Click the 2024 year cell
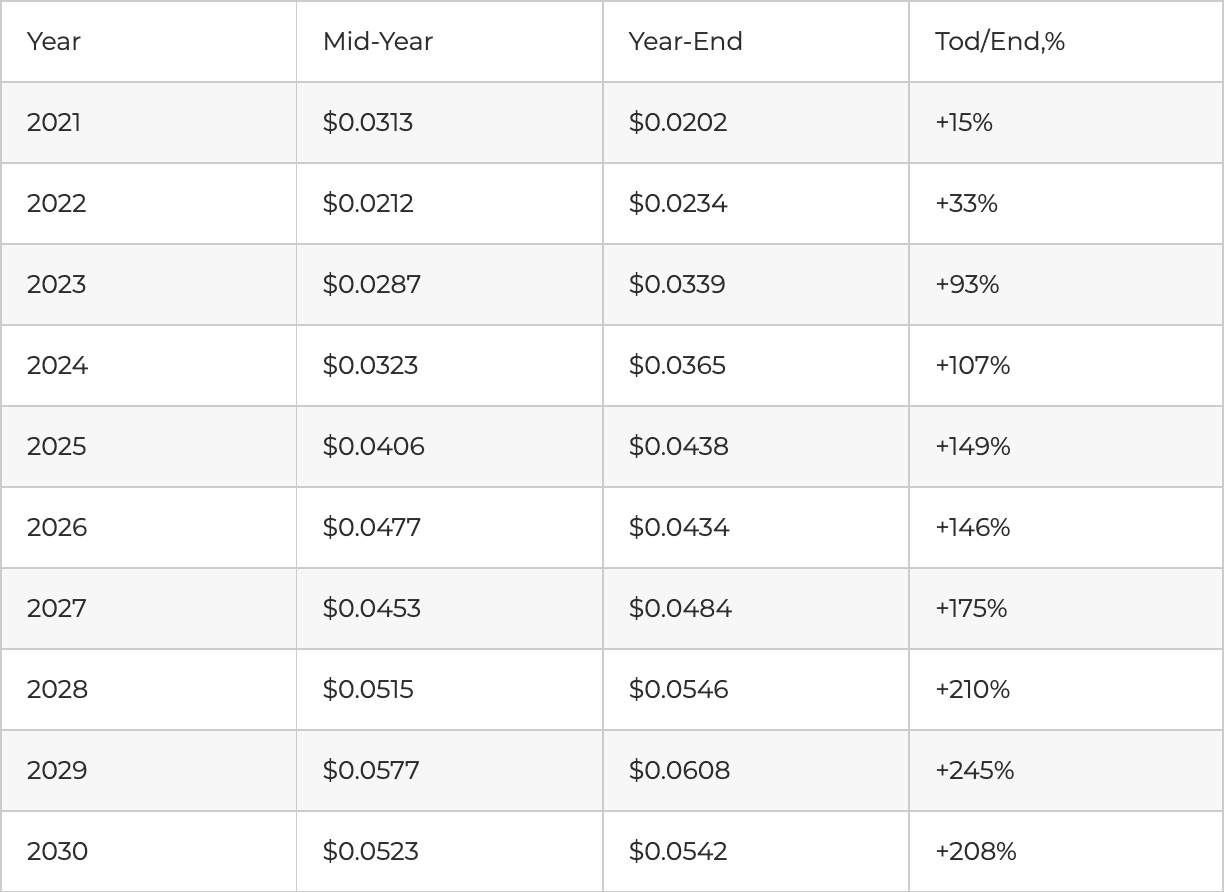This screenshot has width=1224, height=892. (x=57, y=366)
